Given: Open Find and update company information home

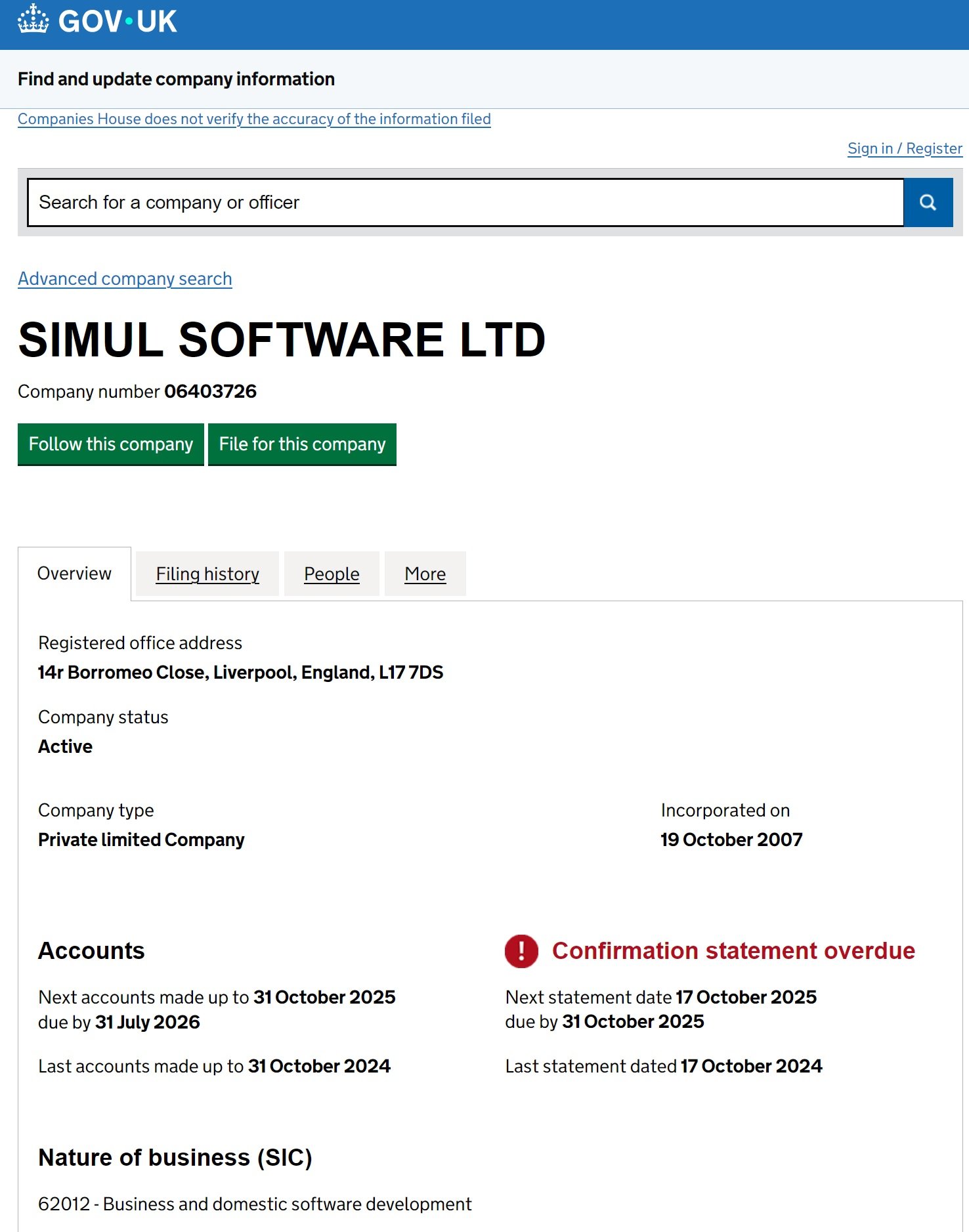Looking at the screenshot, I should [x=176, y=79].
